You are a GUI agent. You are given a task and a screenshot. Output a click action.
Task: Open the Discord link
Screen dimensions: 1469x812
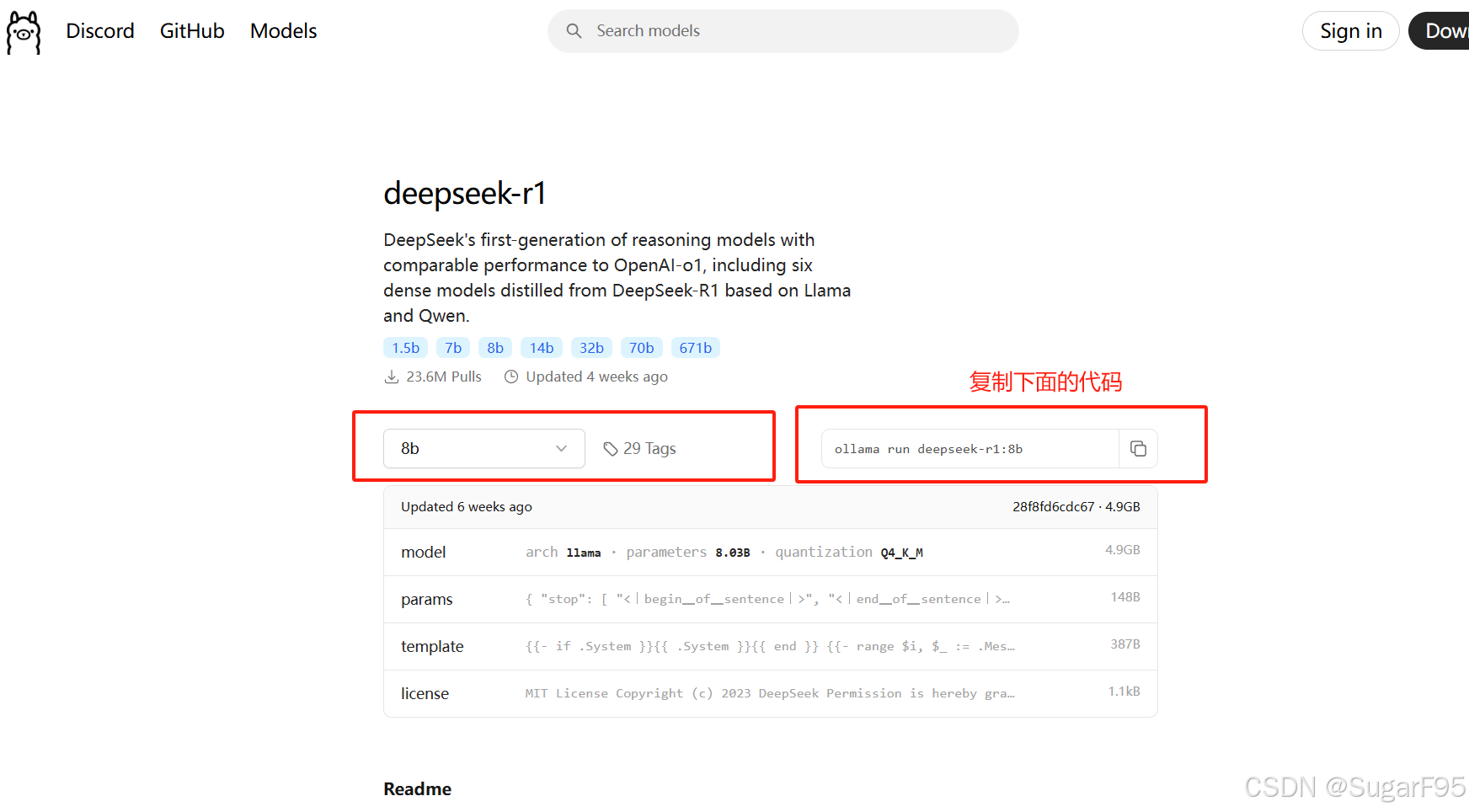coord(100,31)
